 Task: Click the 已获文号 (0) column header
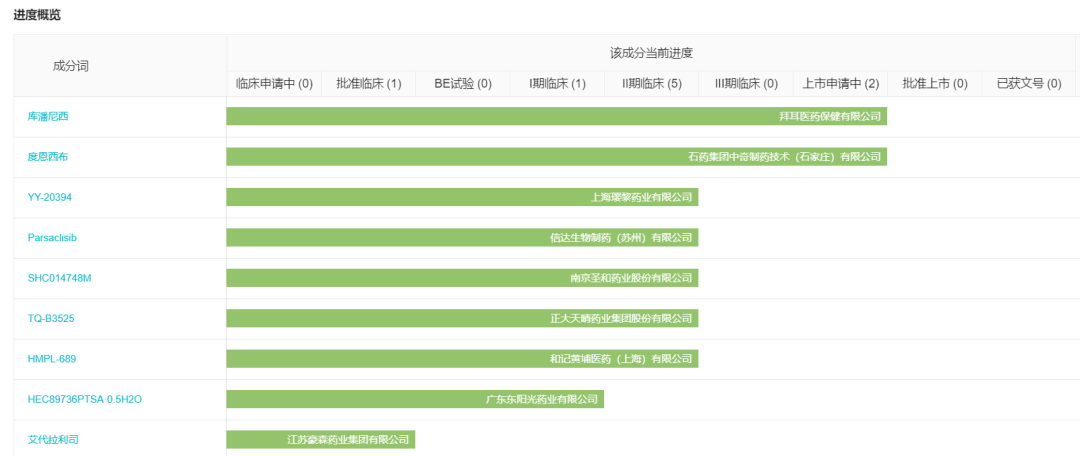(x=1029, y=84)
